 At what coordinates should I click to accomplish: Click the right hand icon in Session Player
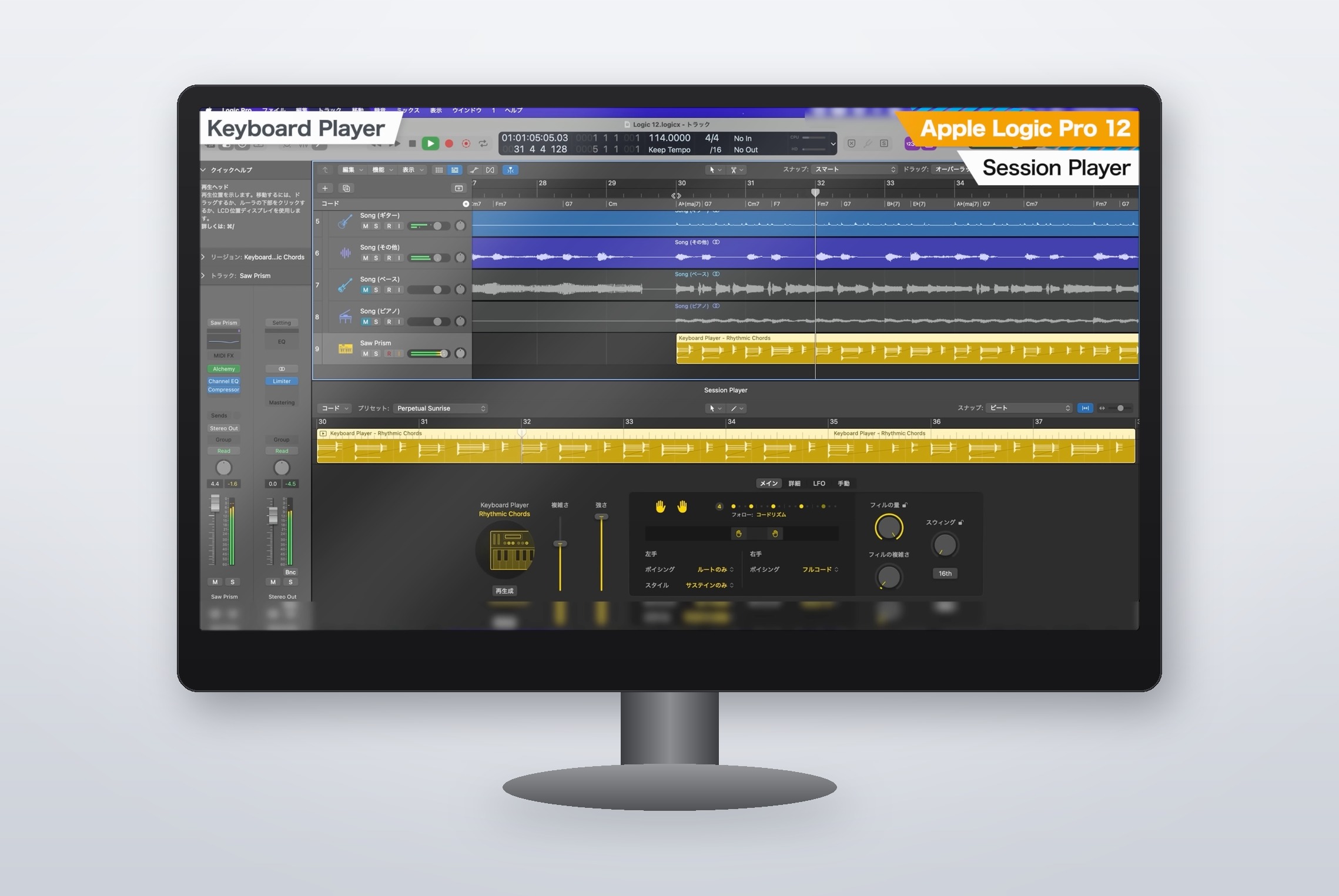(x=682, y=506)
